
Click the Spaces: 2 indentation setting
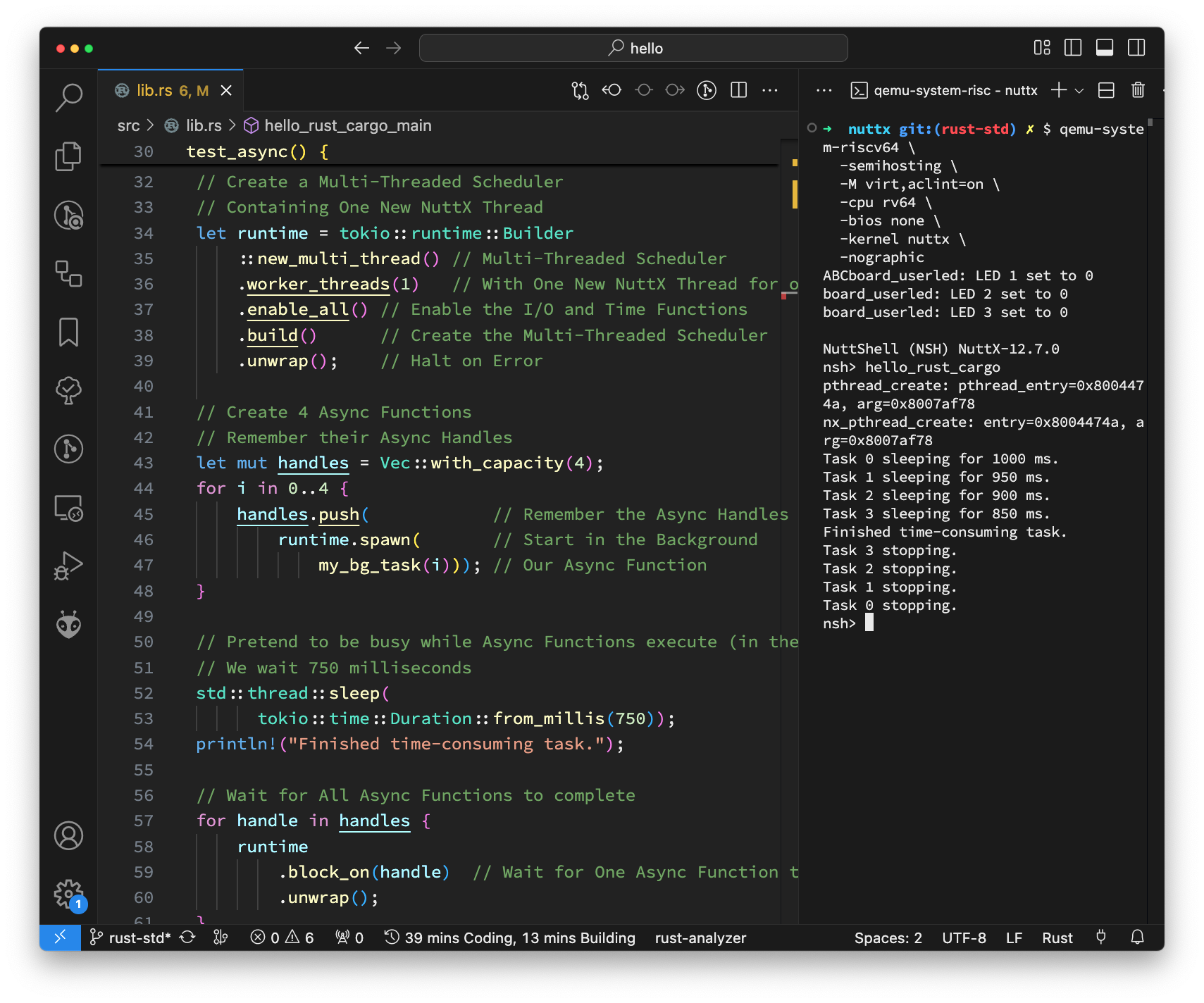[x=888, y=937]
